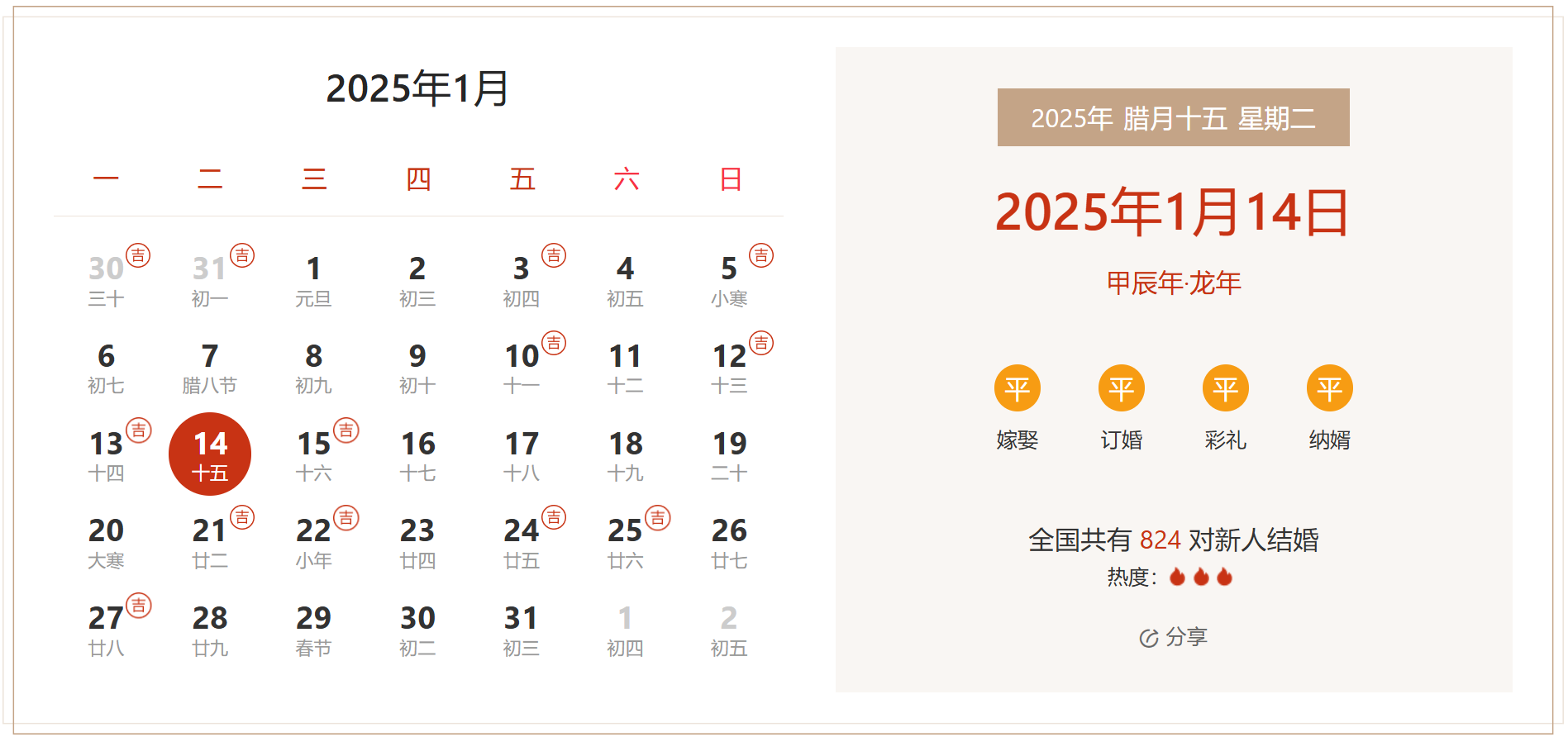1568x737 pixels.
Task: Click the 订婚 label
Action: 1122,440
